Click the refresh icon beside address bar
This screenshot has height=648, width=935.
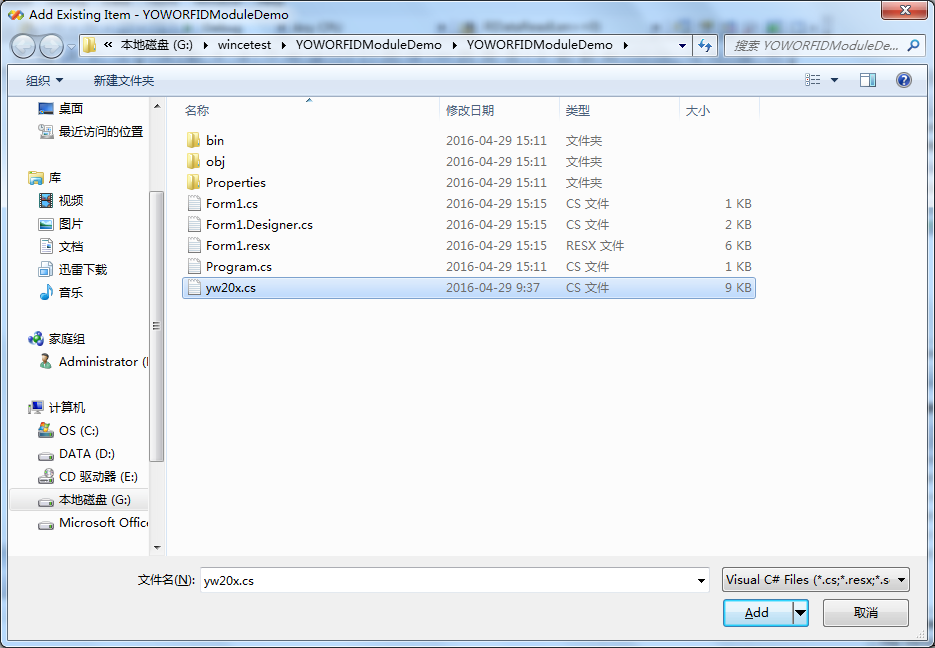[x=705, y=46]
